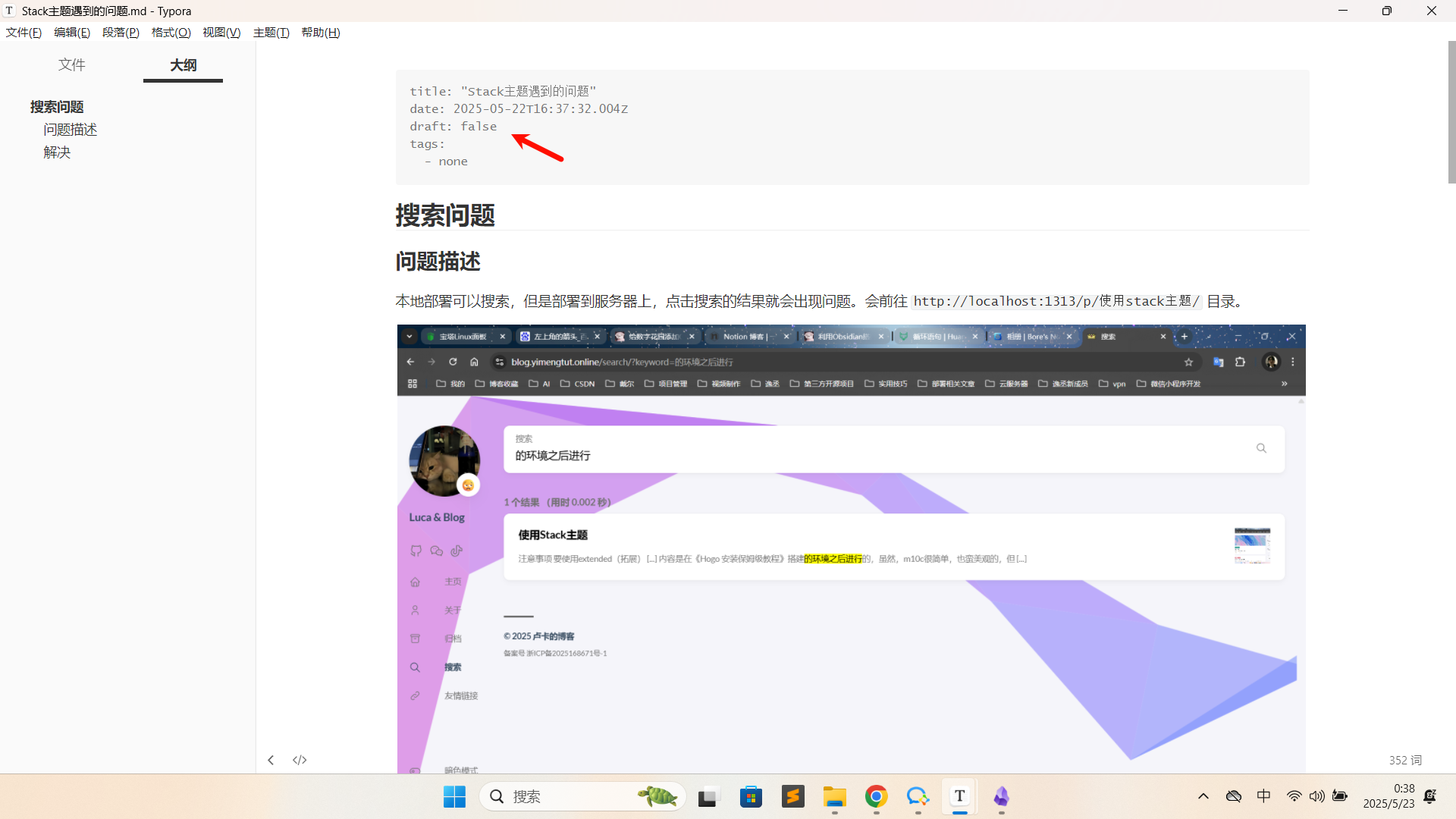Open Google Chrome from taskbar
The height and width of the screenshot is (819, 1456).
coord(877,796)
